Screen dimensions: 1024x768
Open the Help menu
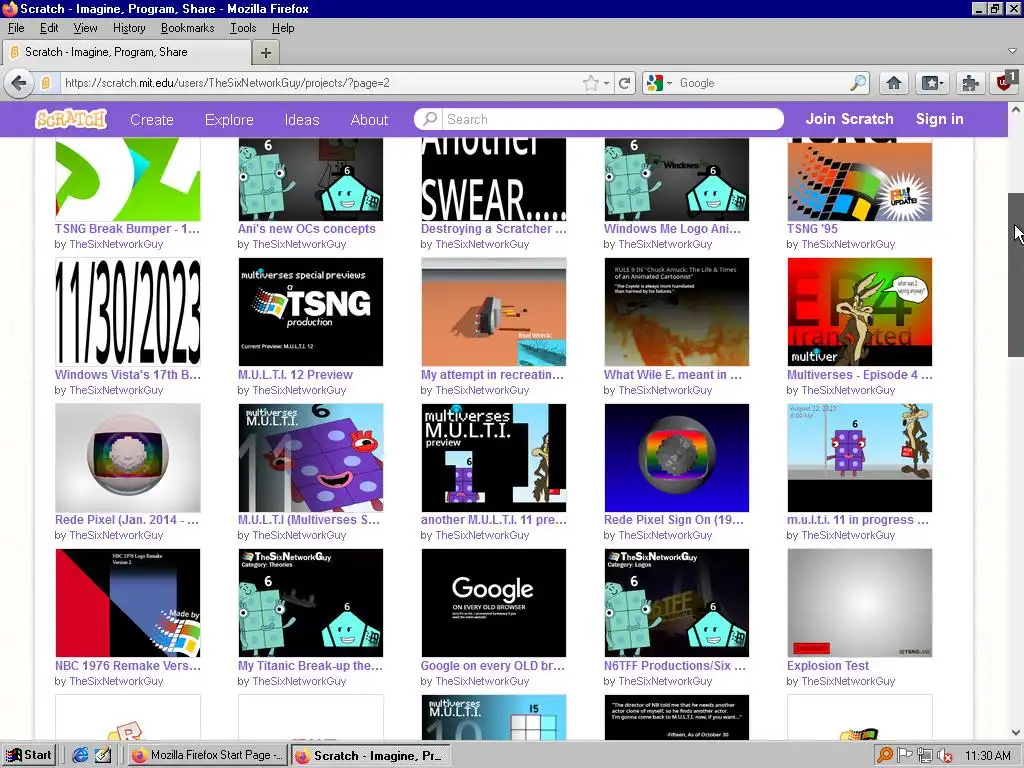(283, 28)
